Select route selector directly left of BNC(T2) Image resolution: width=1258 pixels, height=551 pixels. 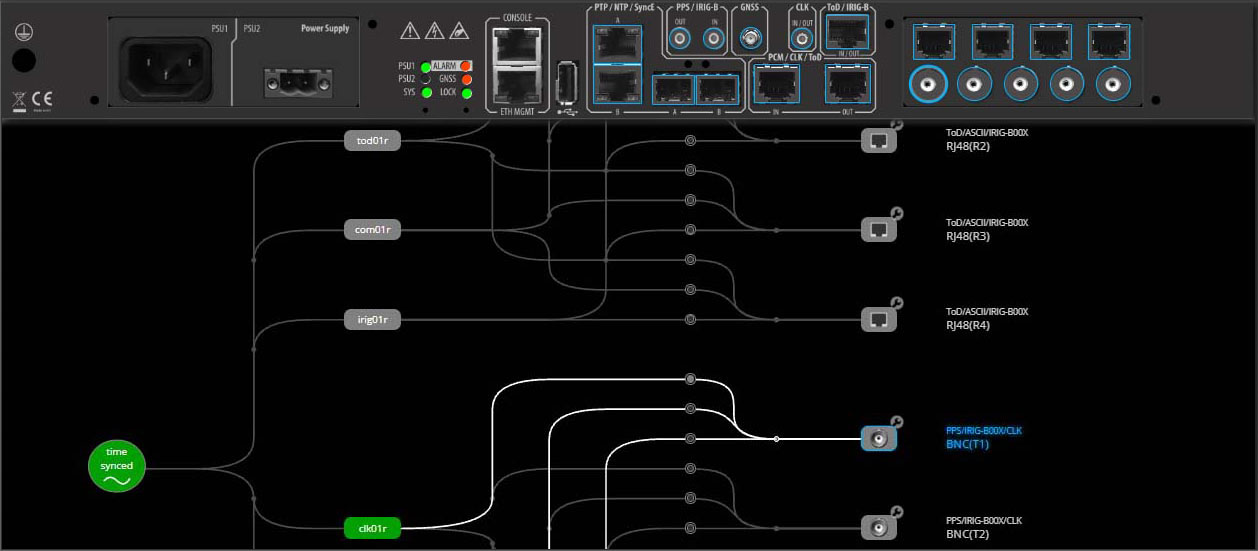point(690,528)
